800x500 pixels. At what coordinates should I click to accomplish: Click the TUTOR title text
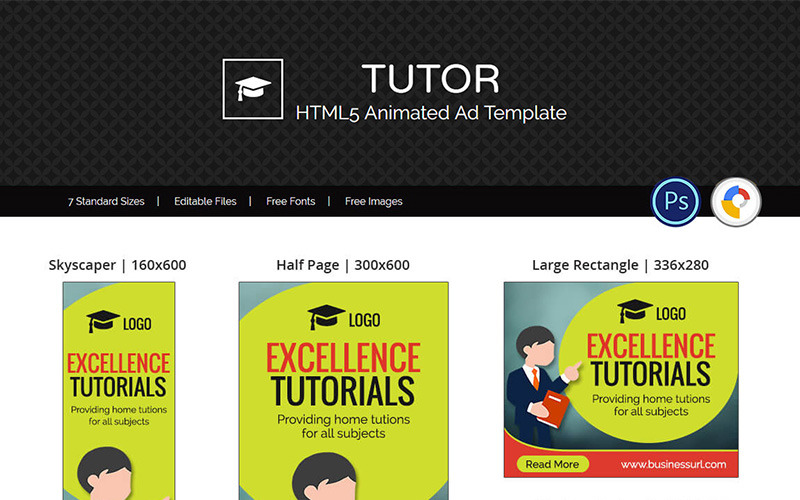point(431,79)
